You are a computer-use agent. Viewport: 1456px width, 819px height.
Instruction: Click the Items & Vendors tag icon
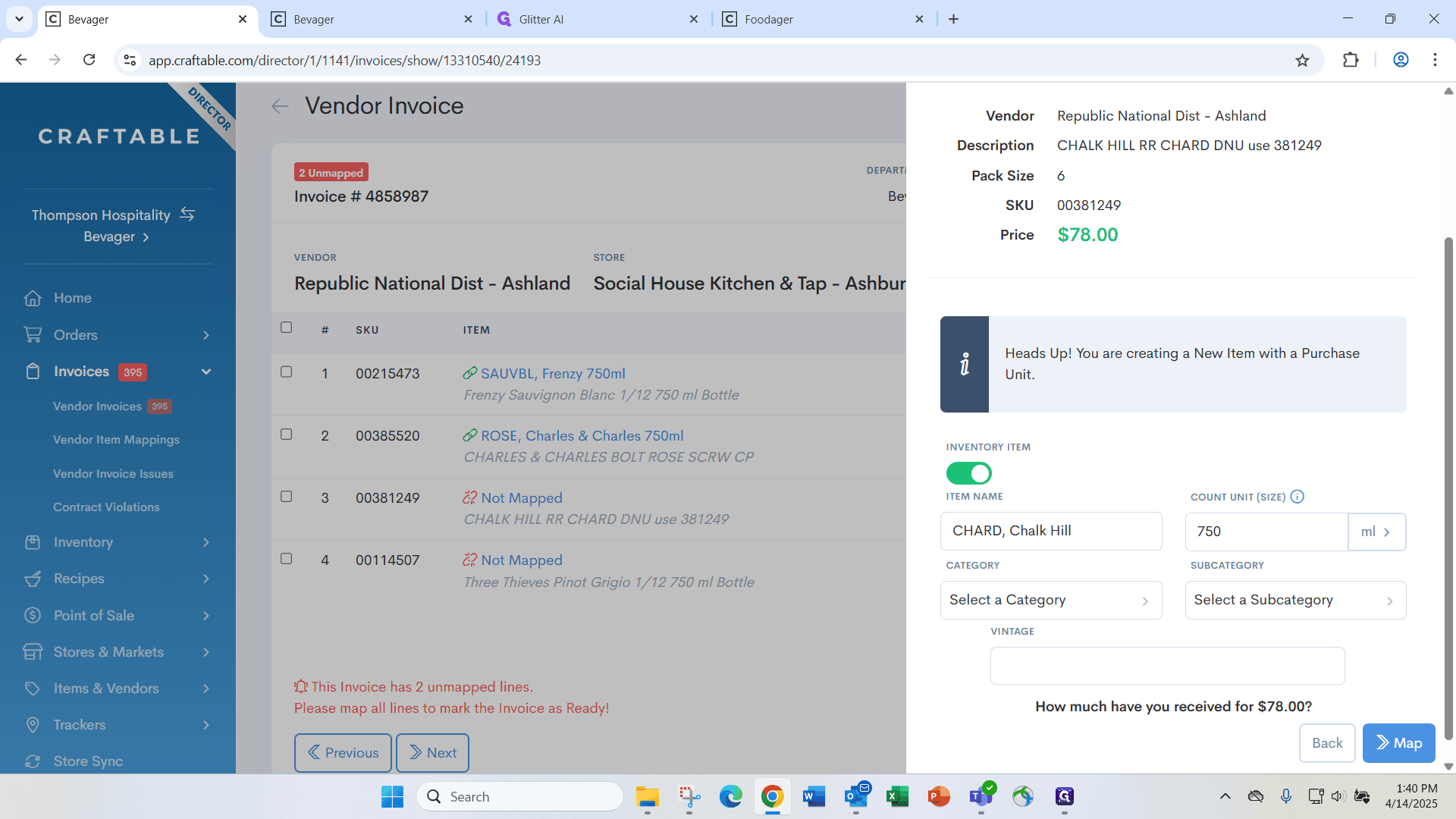(x=33, y=689)
